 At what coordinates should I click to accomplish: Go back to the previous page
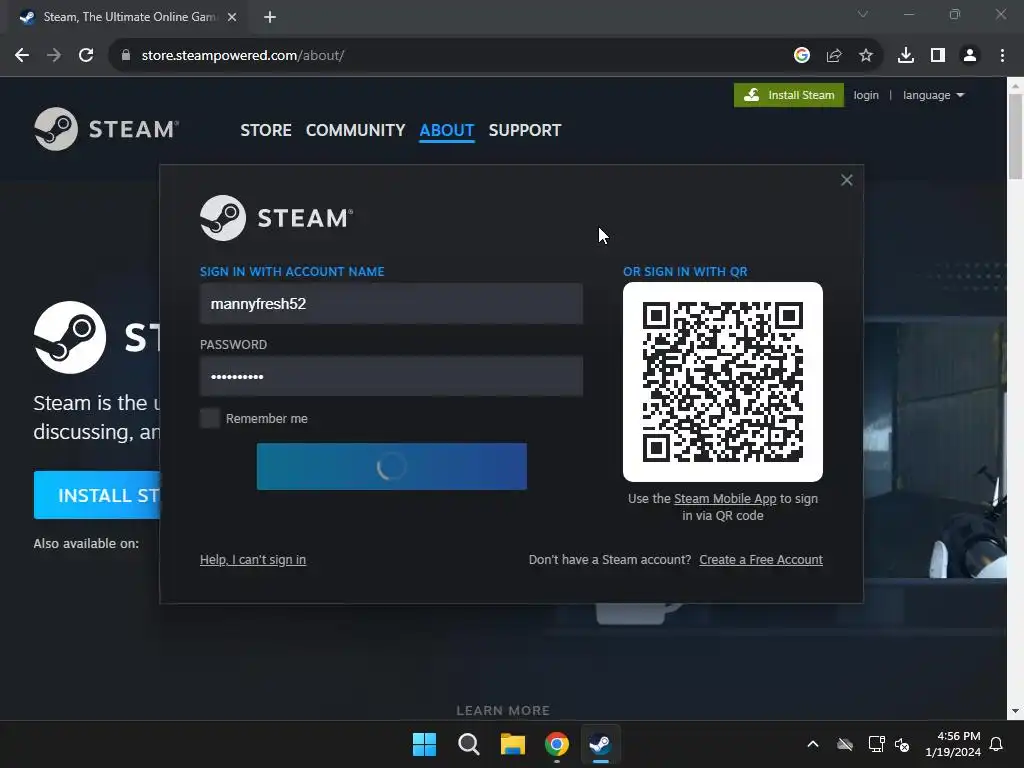click(22, 56)
